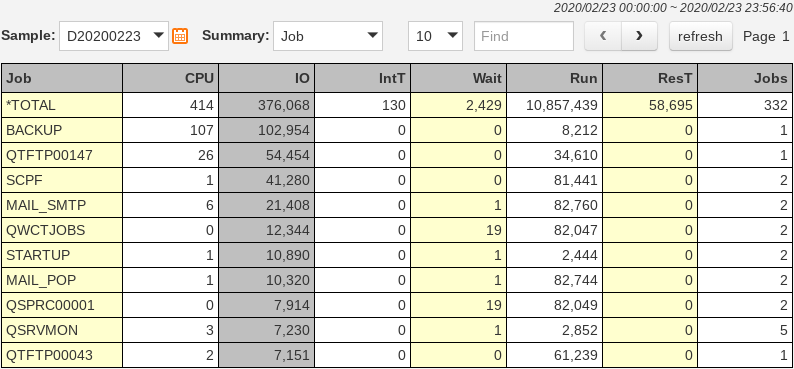Select the QTFTP00147 job name
Screen dimensions: 794x369
click(50, 155)
